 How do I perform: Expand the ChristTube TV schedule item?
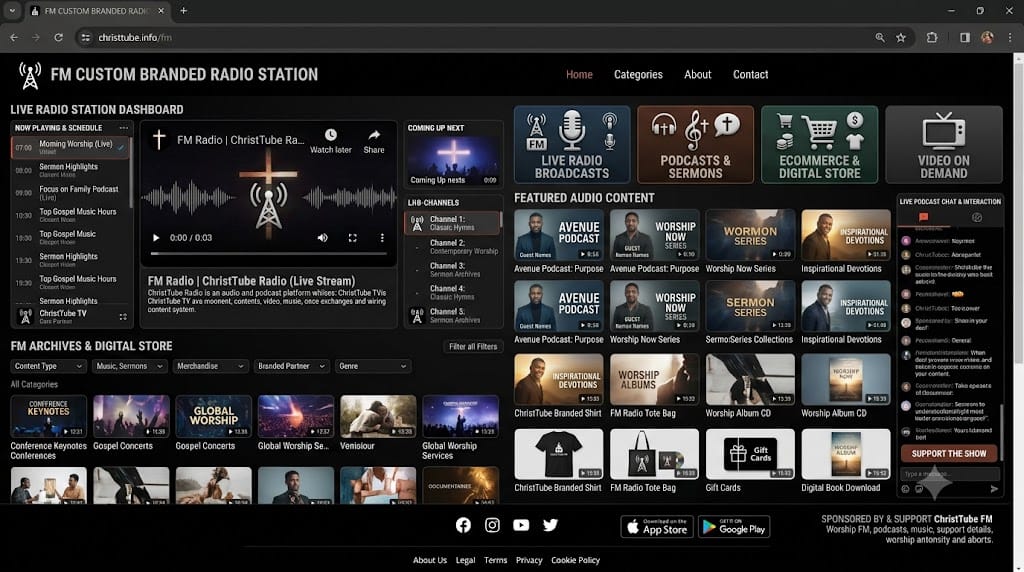click(x=123, y=317)
